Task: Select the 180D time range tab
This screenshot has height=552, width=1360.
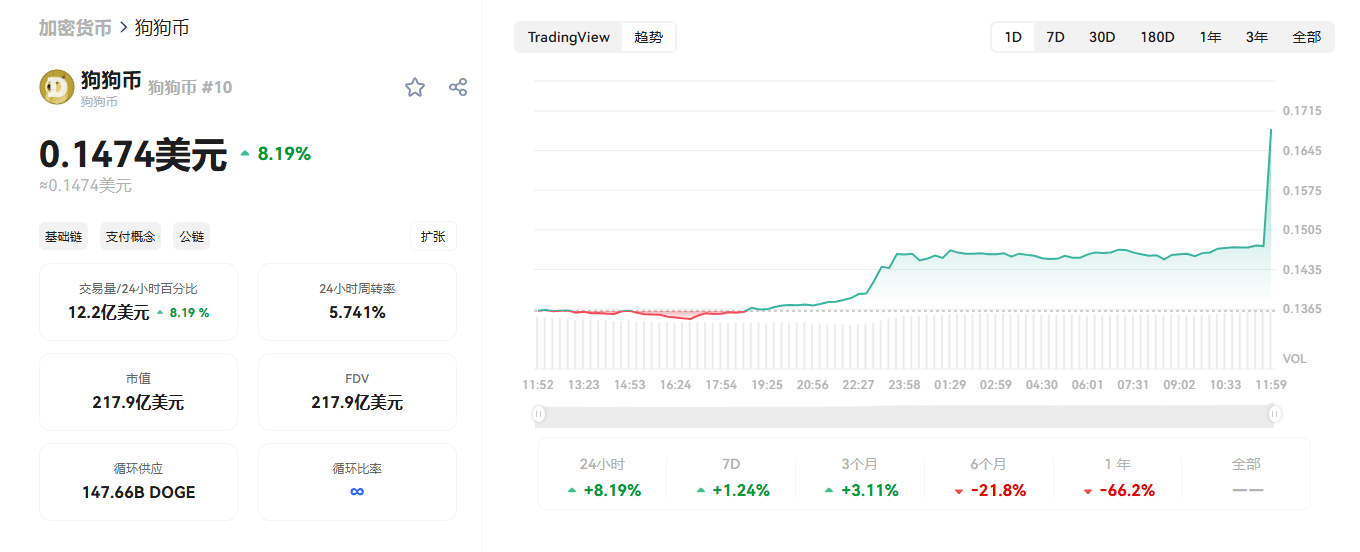Action: [1157, 37]
